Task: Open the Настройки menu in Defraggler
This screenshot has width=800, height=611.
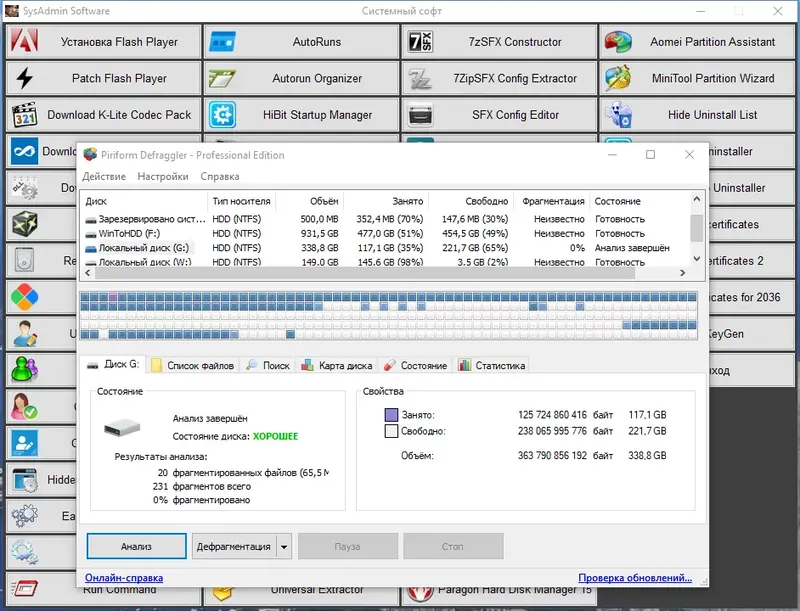Action: click(163, 176)
